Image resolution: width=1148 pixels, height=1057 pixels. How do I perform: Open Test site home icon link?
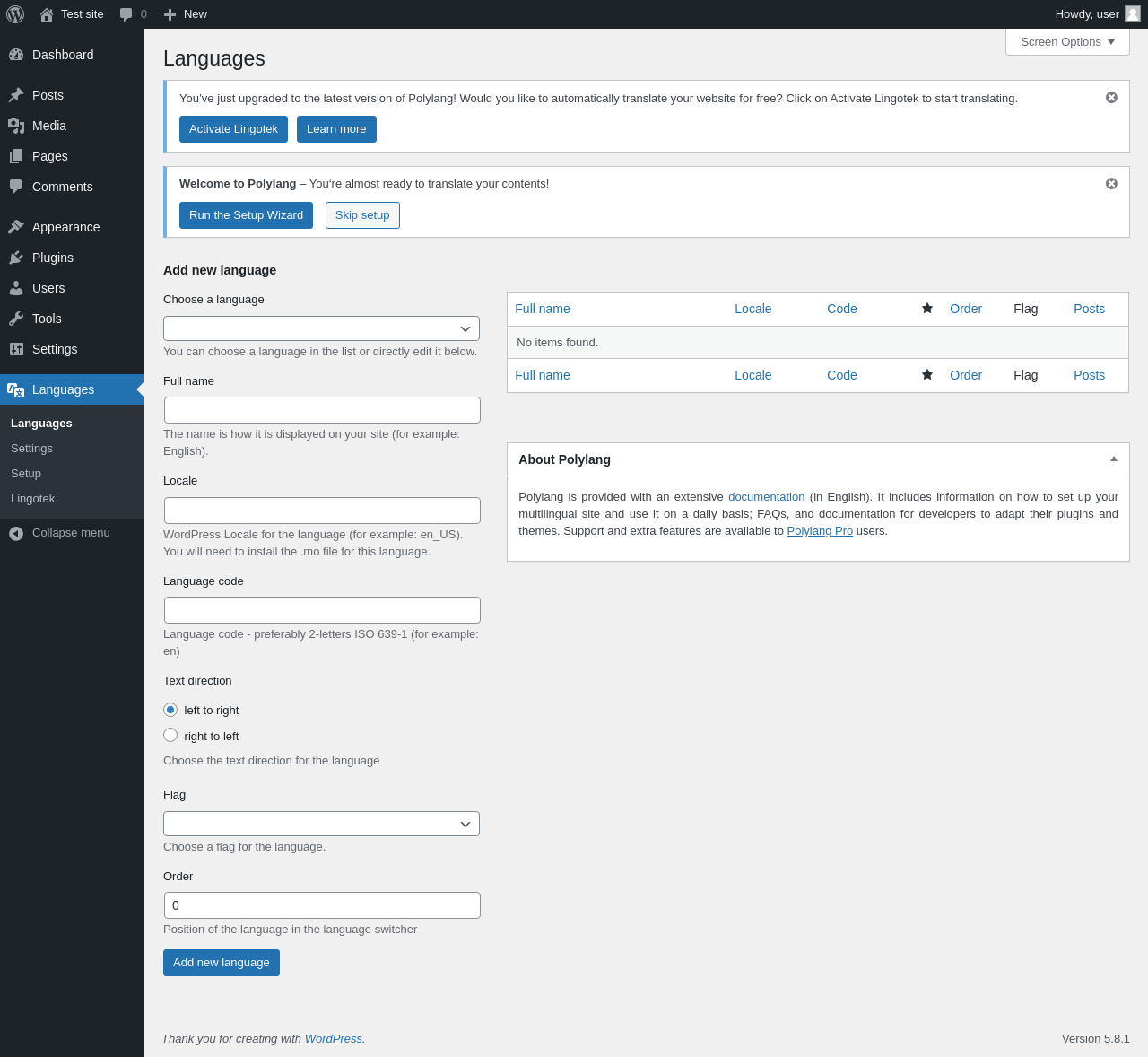(47, 14)
